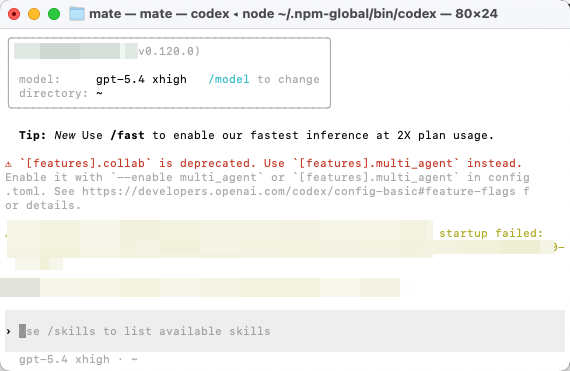570x371 pixels.
Task: Click the /fast command in the tip
Action: pos(127,135)
